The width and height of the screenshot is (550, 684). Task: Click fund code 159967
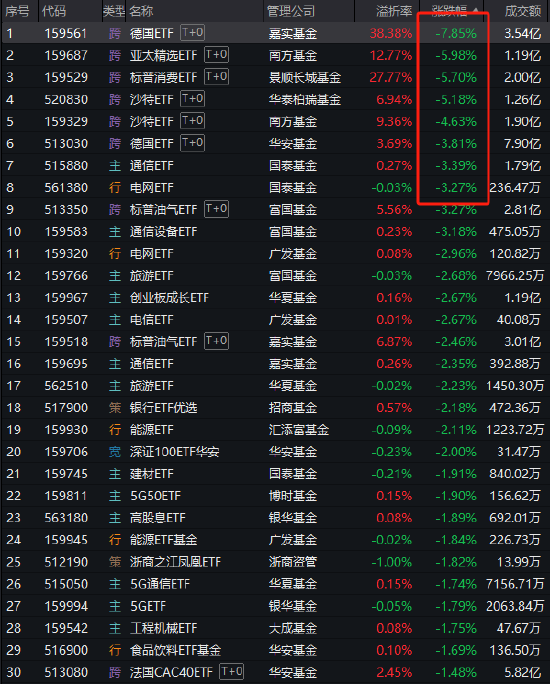(x=66, y=298)
